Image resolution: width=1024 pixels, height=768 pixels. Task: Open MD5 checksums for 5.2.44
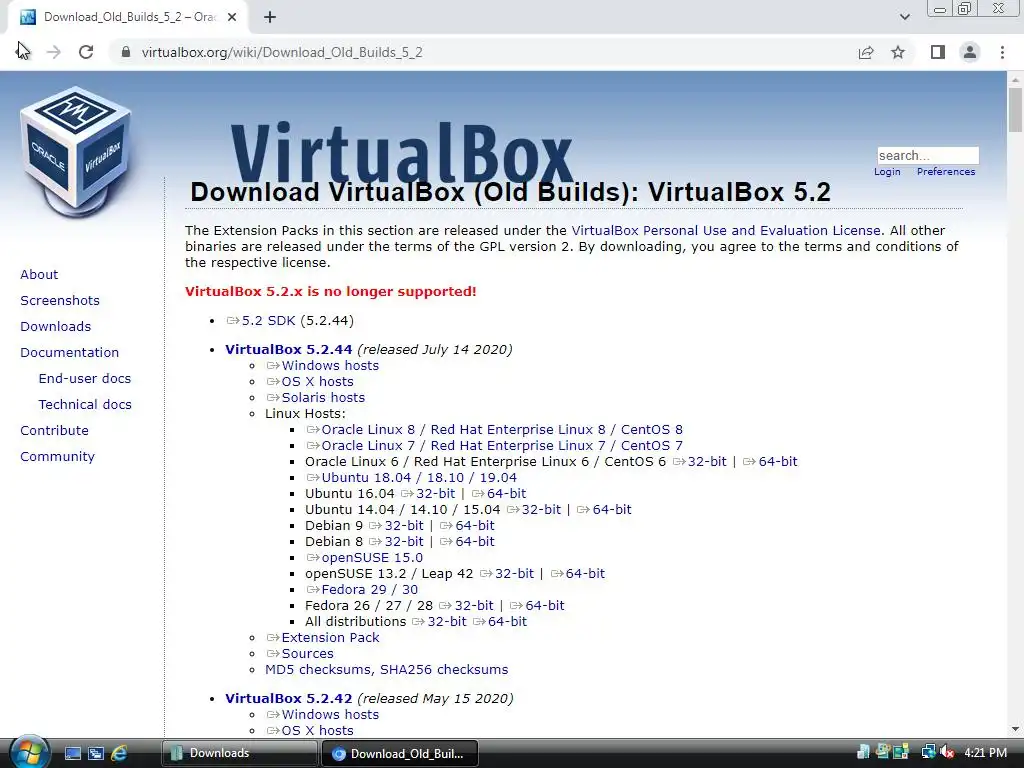[319, 669]
